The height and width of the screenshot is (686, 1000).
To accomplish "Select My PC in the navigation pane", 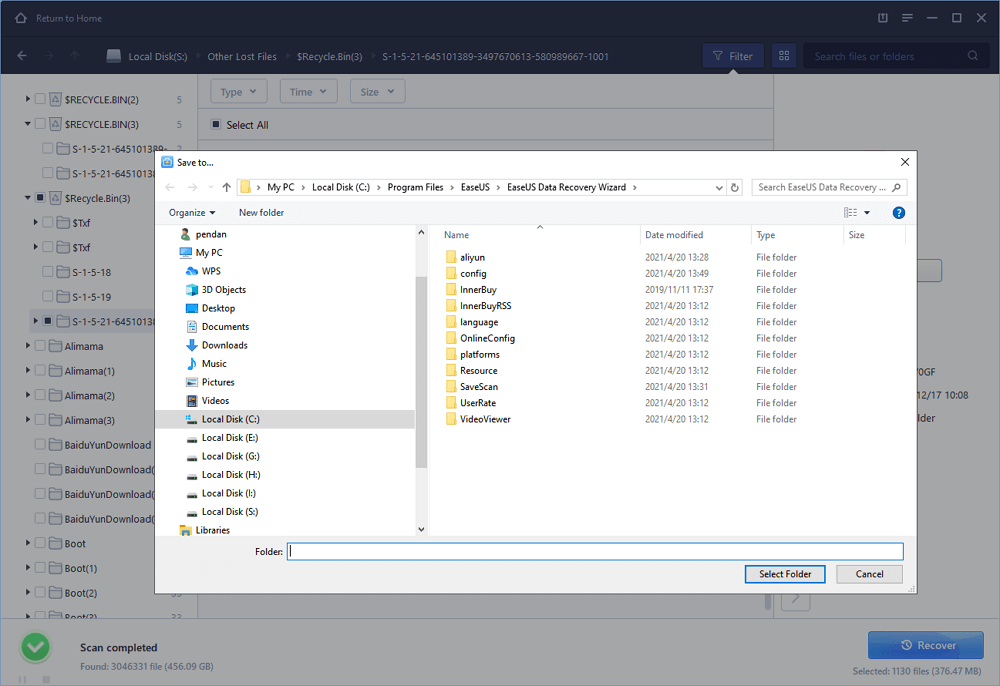I will coord(209,252).
